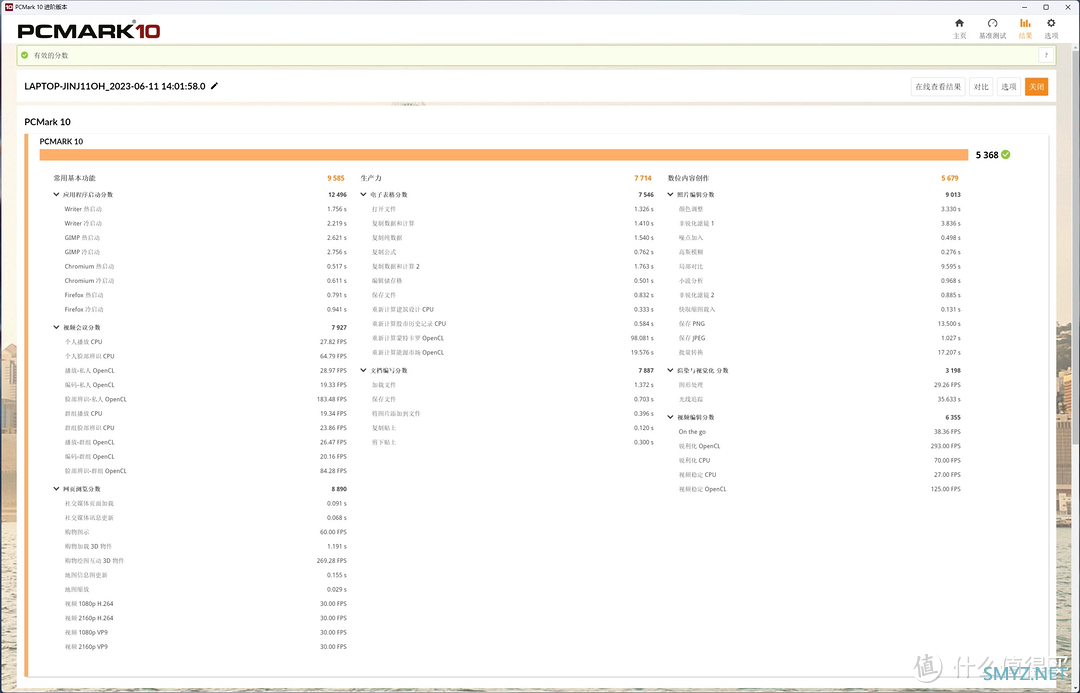Click the orange PCMARK 10 score bar
This screenshot has height=693, width=1080.
pyautogui.click(x=503, y=155)
